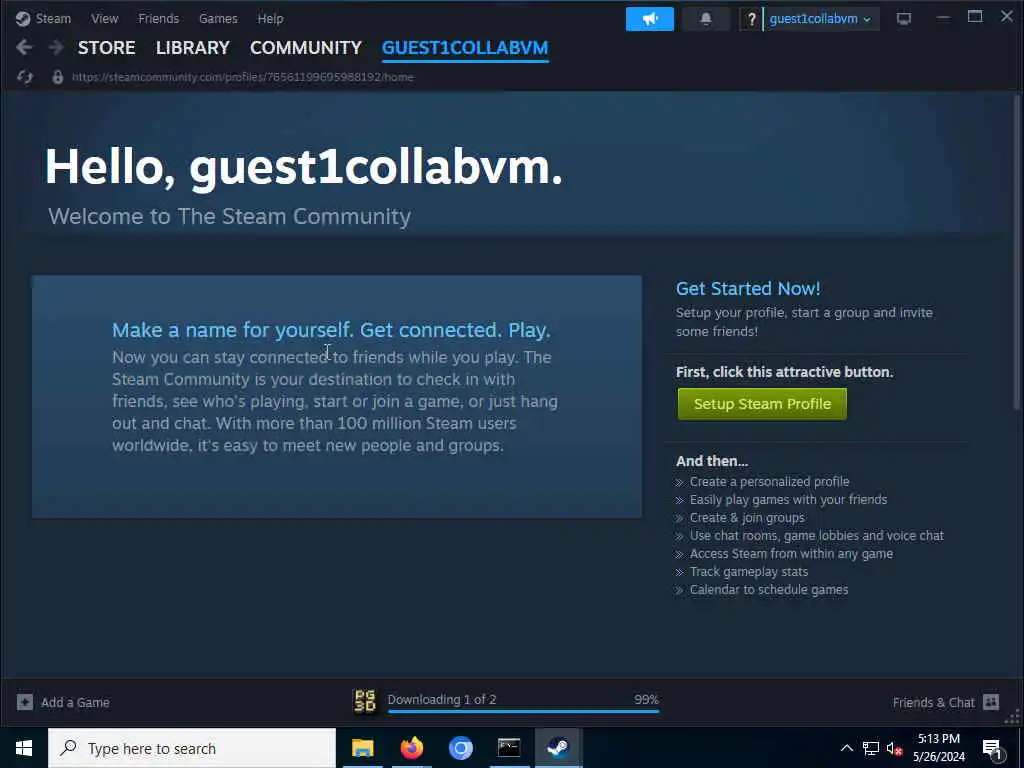Click the Get Started Now! heading

tap(748, 288)
